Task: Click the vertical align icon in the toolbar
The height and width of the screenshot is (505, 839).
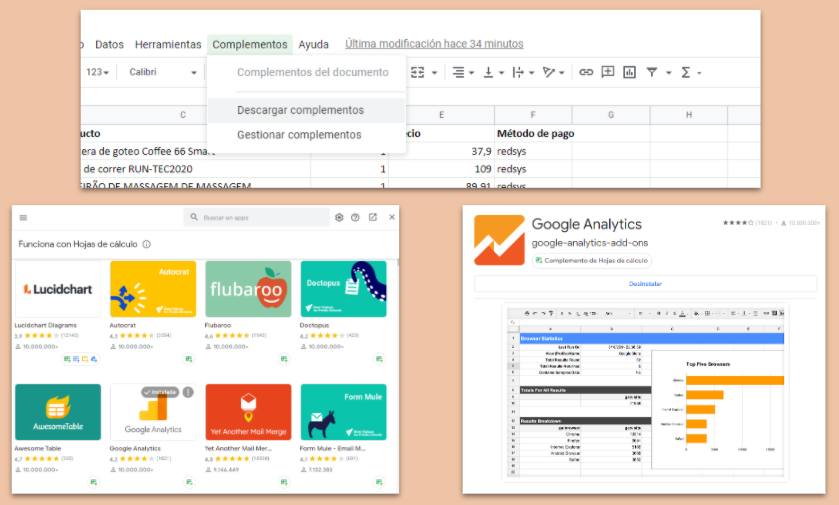Action: pyautogui.click(x=488, y=72)
